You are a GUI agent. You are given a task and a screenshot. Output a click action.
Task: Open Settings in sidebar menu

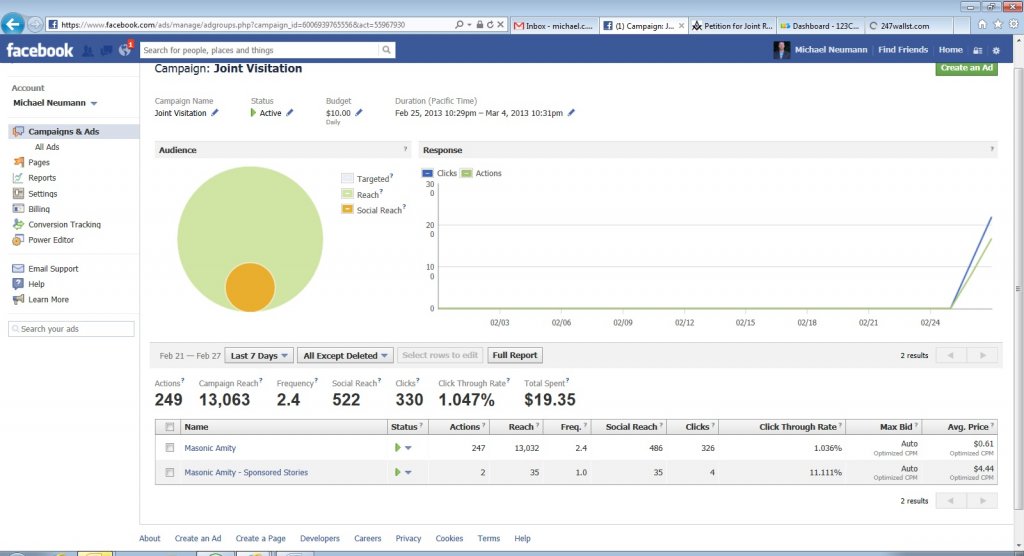42,193
